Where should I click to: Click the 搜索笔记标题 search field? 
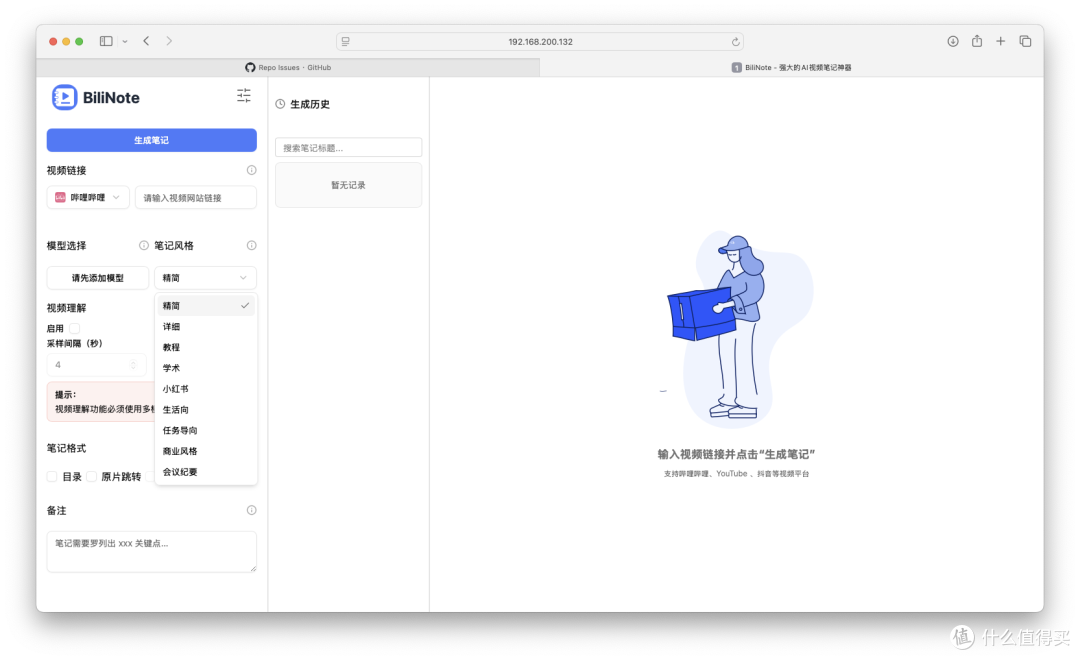(349, 147)
